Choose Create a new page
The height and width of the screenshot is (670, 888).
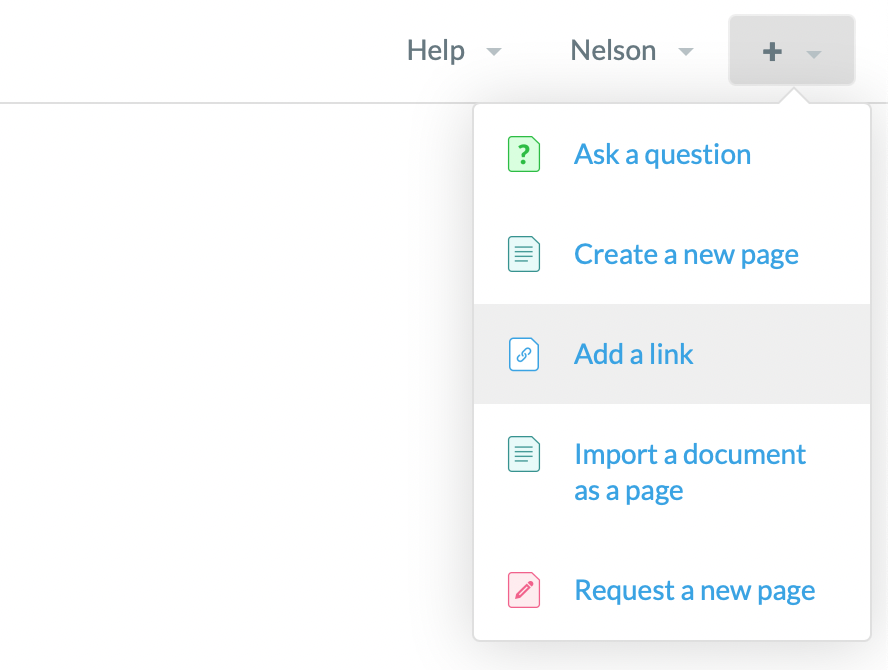[686, 255]
